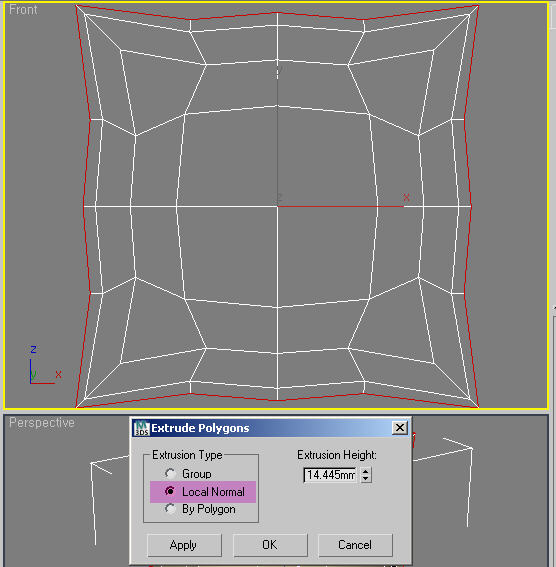Click the Front viewport label
This screenshot has width=556, height=567.
(x=23, y=10)
